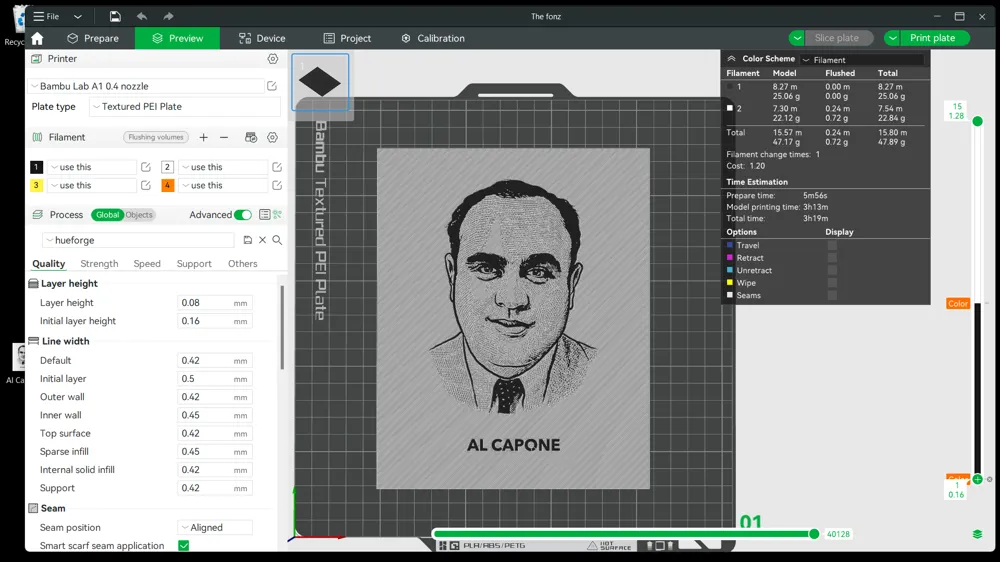Edit the Bambu Lab A1 printer preset

tap(272, 86)
